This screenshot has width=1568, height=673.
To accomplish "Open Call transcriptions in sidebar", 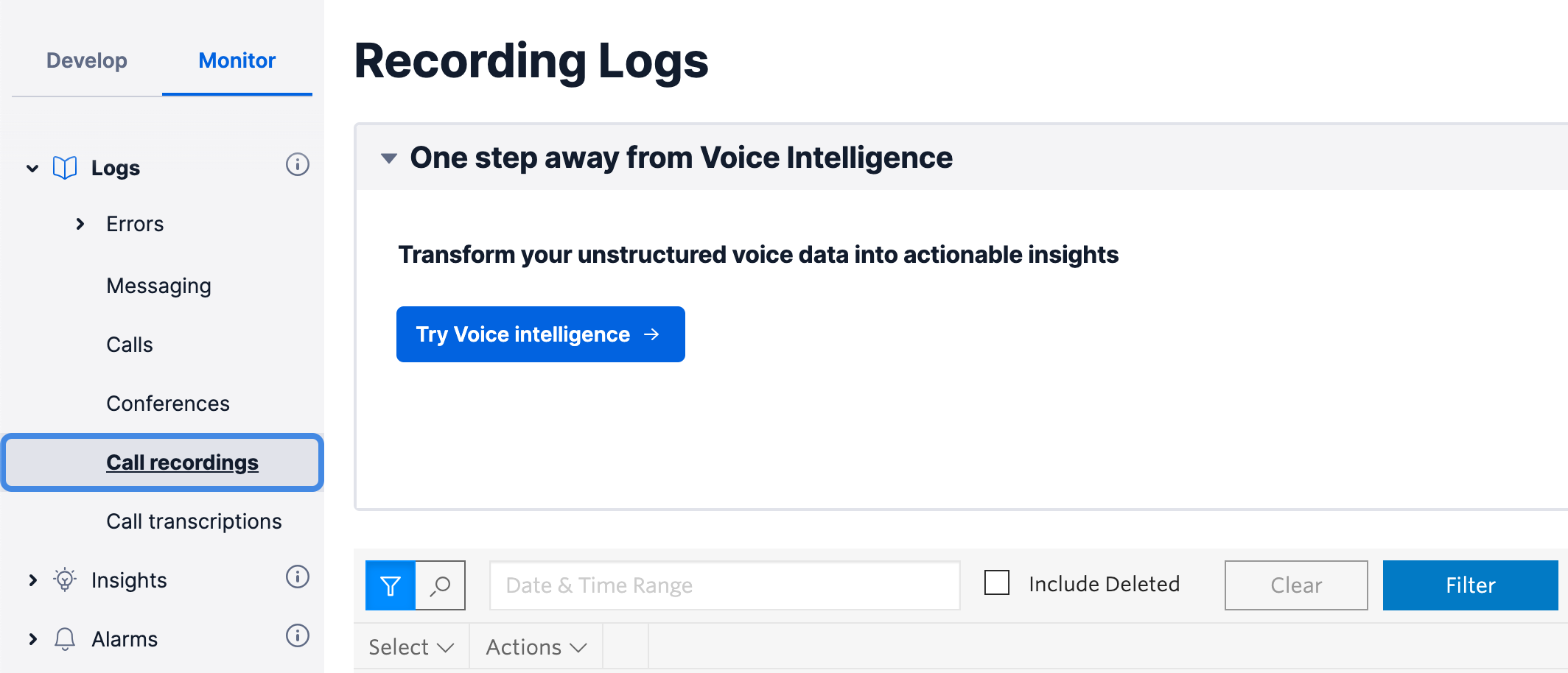I will click(194, 521).
